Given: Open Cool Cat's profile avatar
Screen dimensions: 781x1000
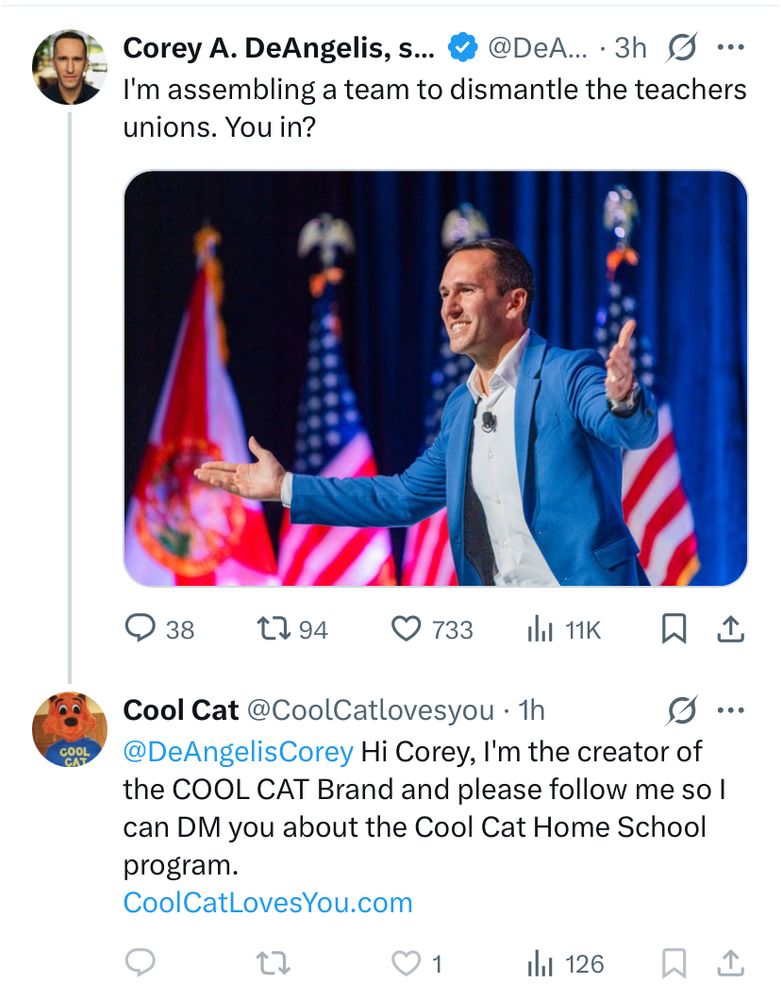Looking at the screenshot, I should tap(69, 729).
